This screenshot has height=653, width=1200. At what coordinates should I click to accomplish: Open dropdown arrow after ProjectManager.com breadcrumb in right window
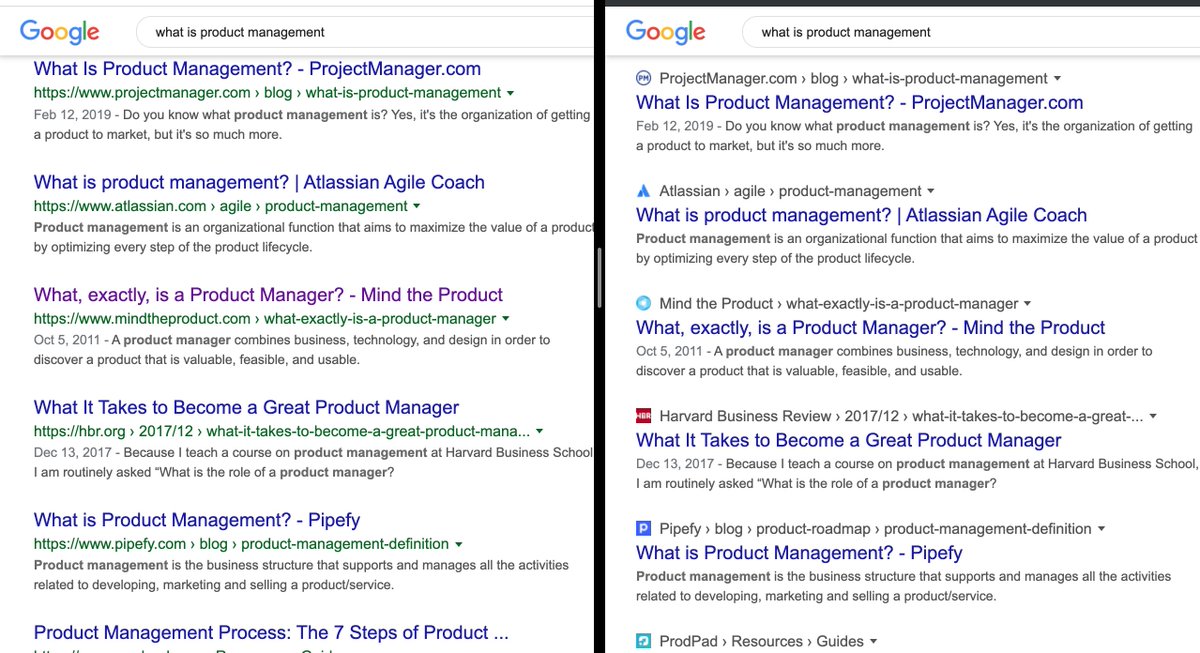coord(1057,79)
